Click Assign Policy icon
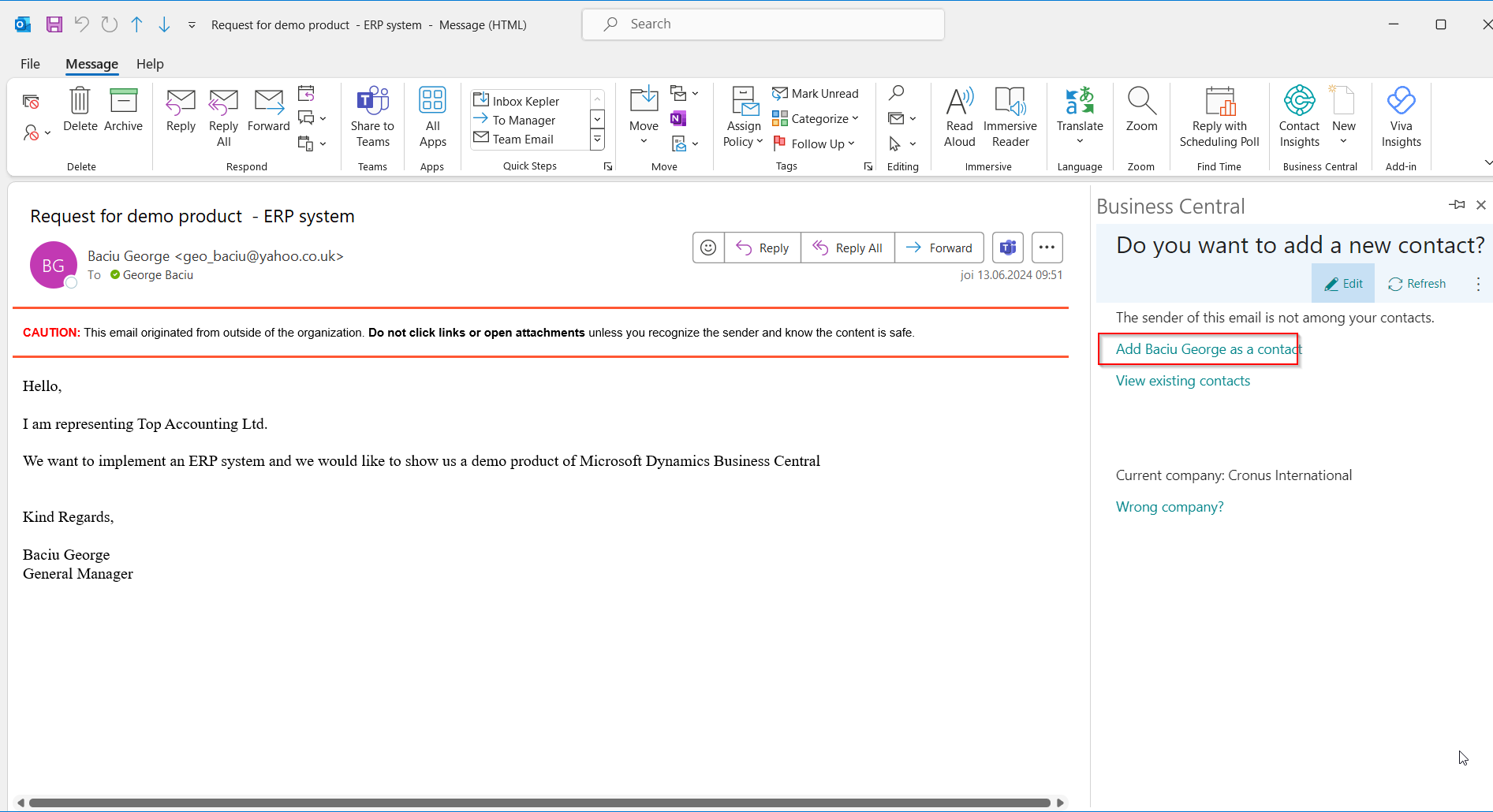The width and height of the screenshot is (1493, 812). point(743,118)
